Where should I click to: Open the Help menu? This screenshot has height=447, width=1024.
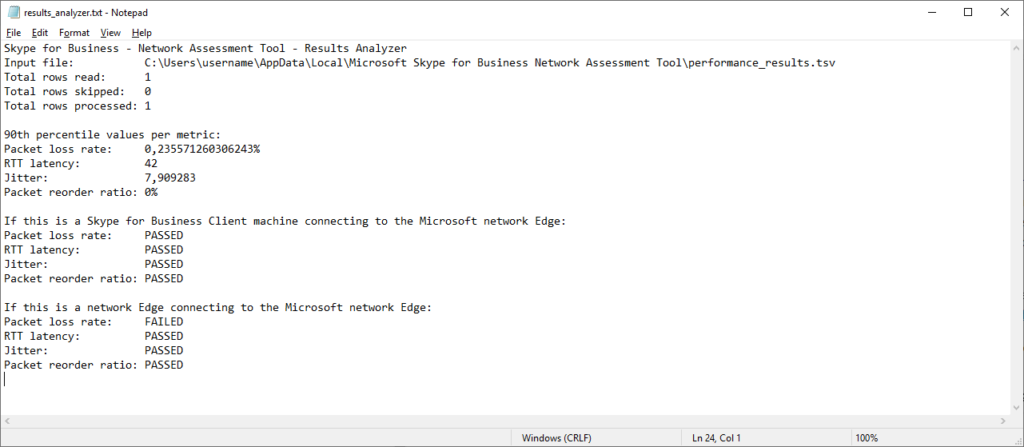142,33
